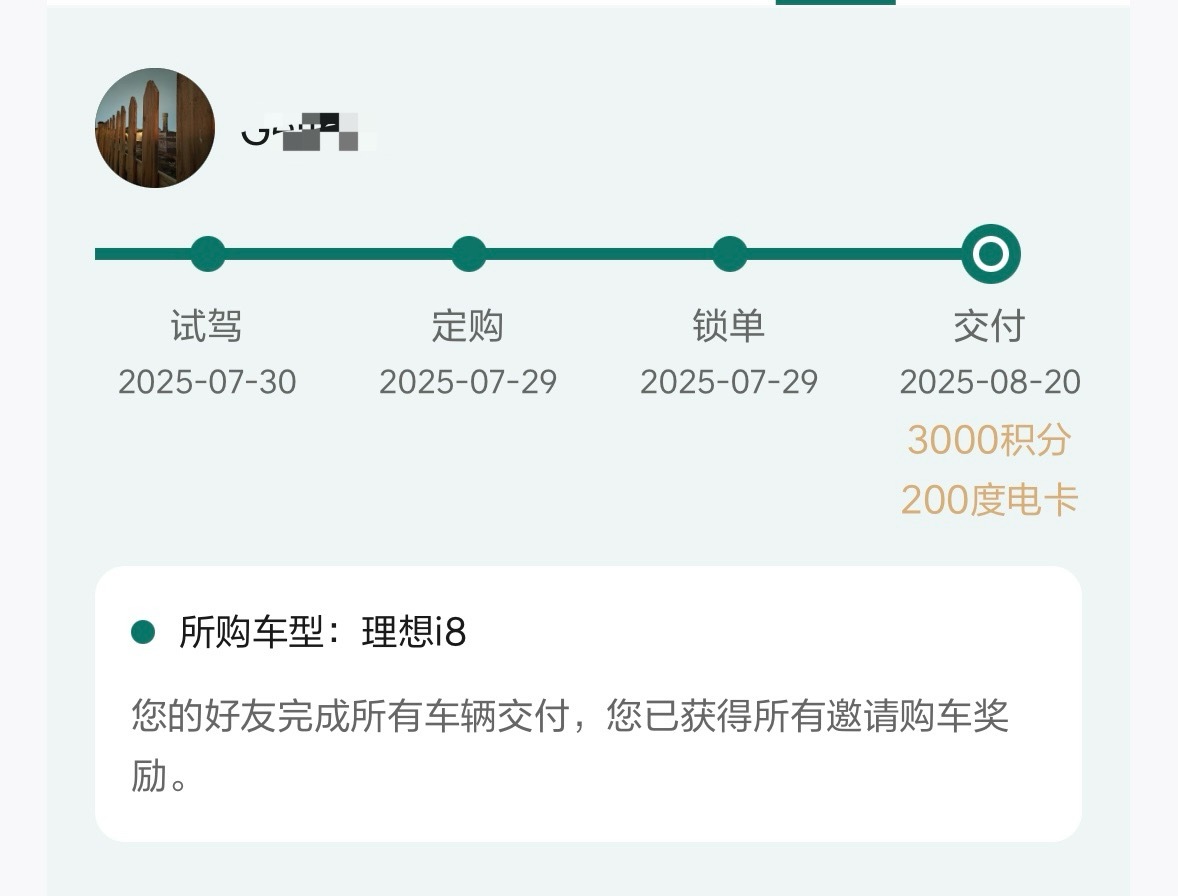The image size is (1178, 896).
Task: Tap the 200度电卡 reward text
Action: point(989,500)
